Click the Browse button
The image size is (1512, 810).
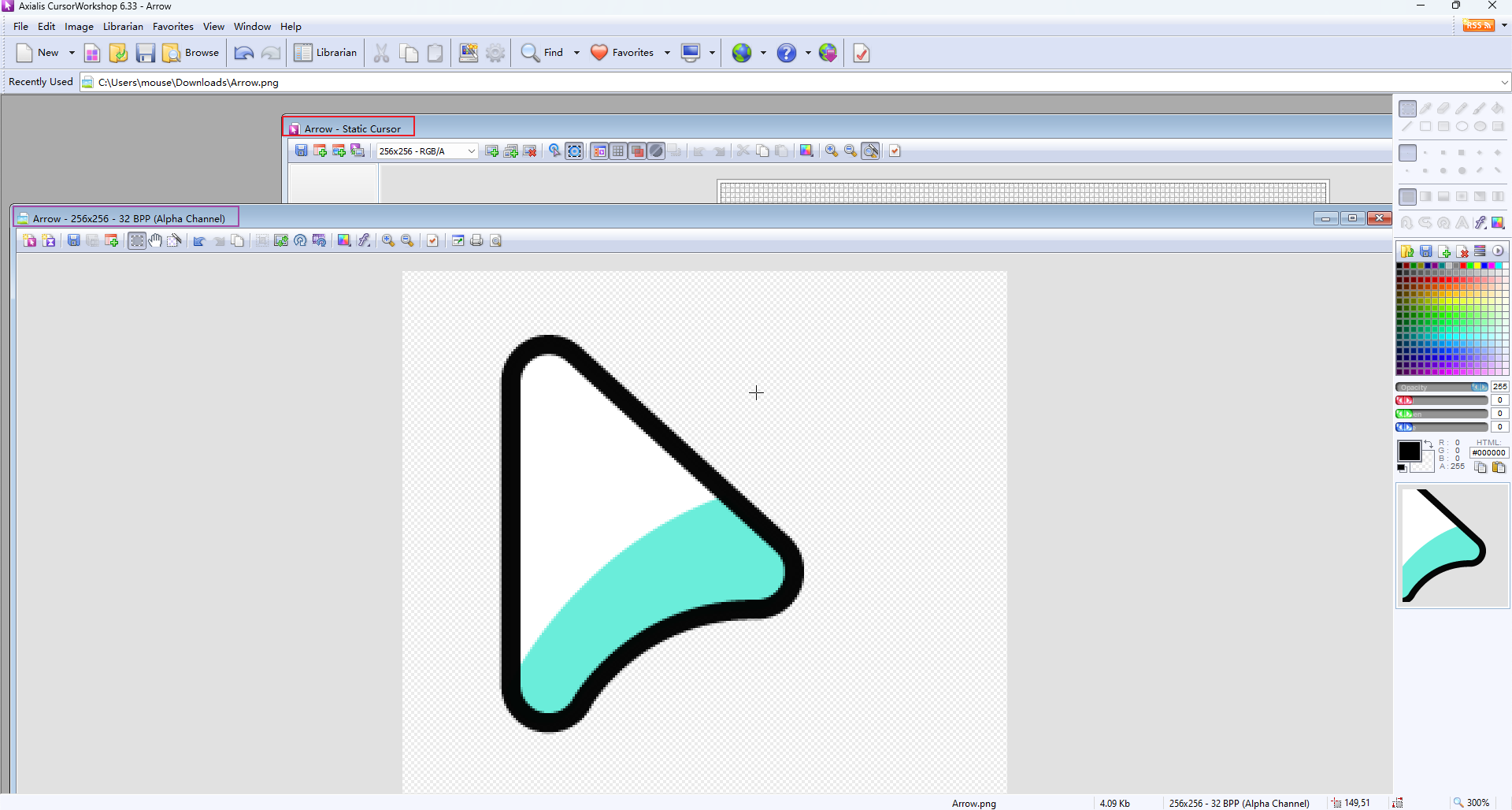click(x=191, y=53)
